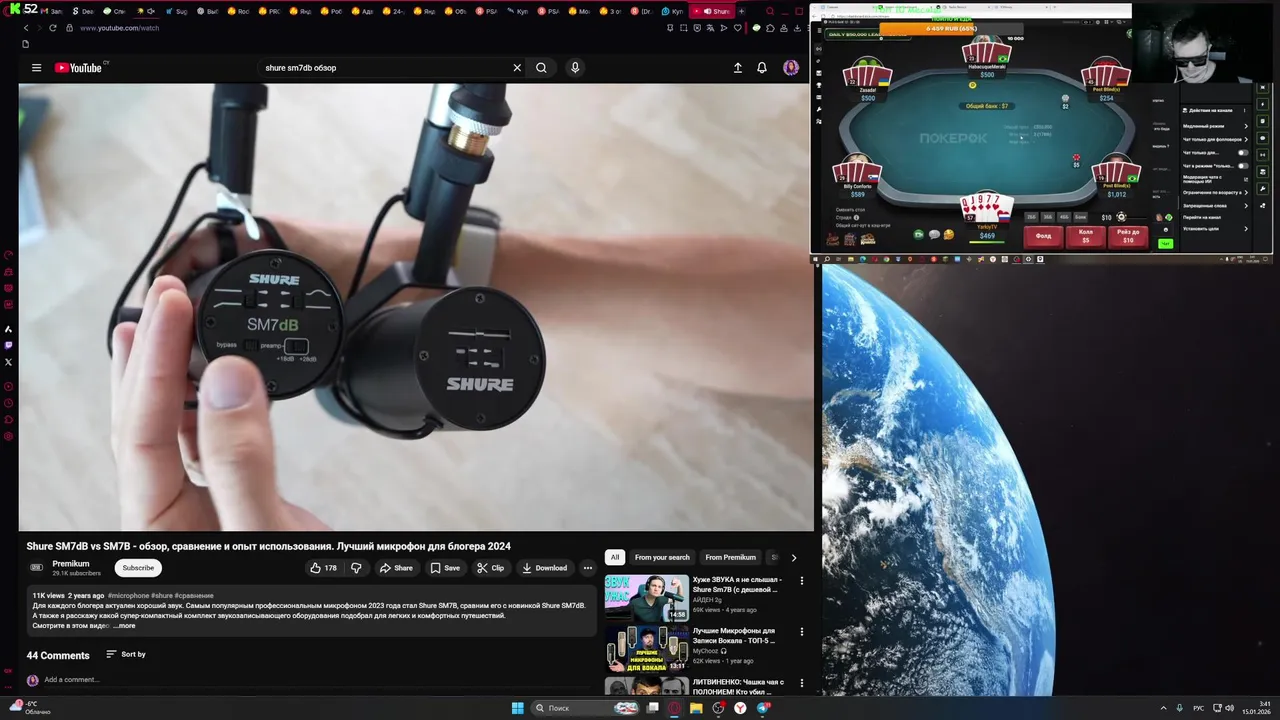Open Telegram from the taskbar
Image resolution: width=1280 pixels, height=720 pixels.
click(764, 708)
